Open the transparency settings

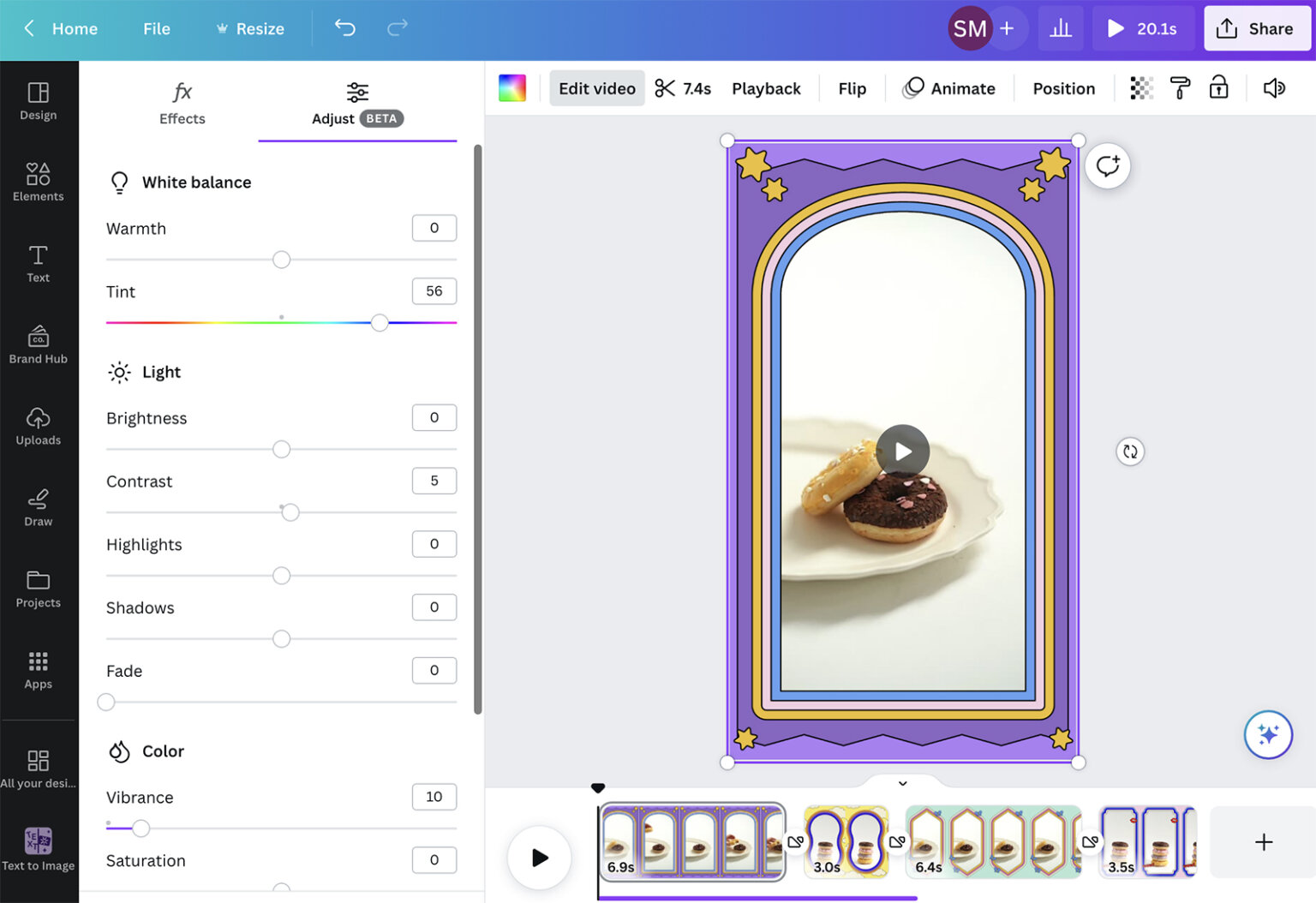coord(1140,87)
